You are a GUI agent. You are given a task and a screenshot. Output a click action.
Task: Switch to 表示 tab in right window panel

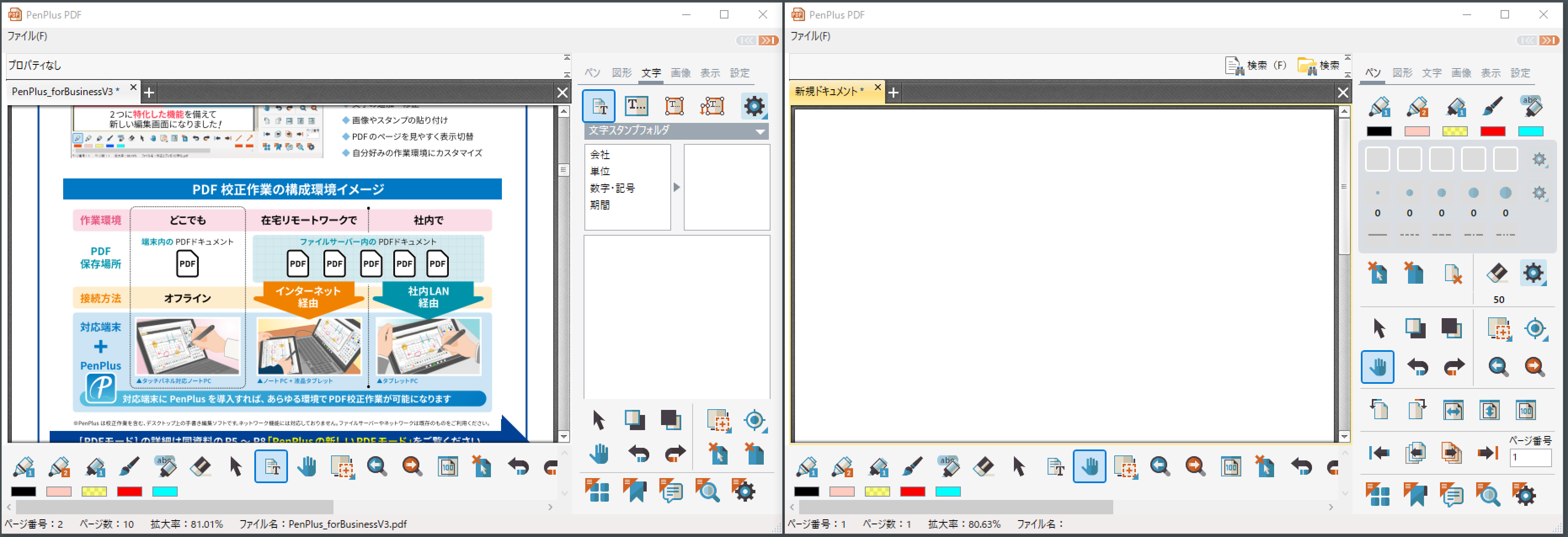point(1491,72)
